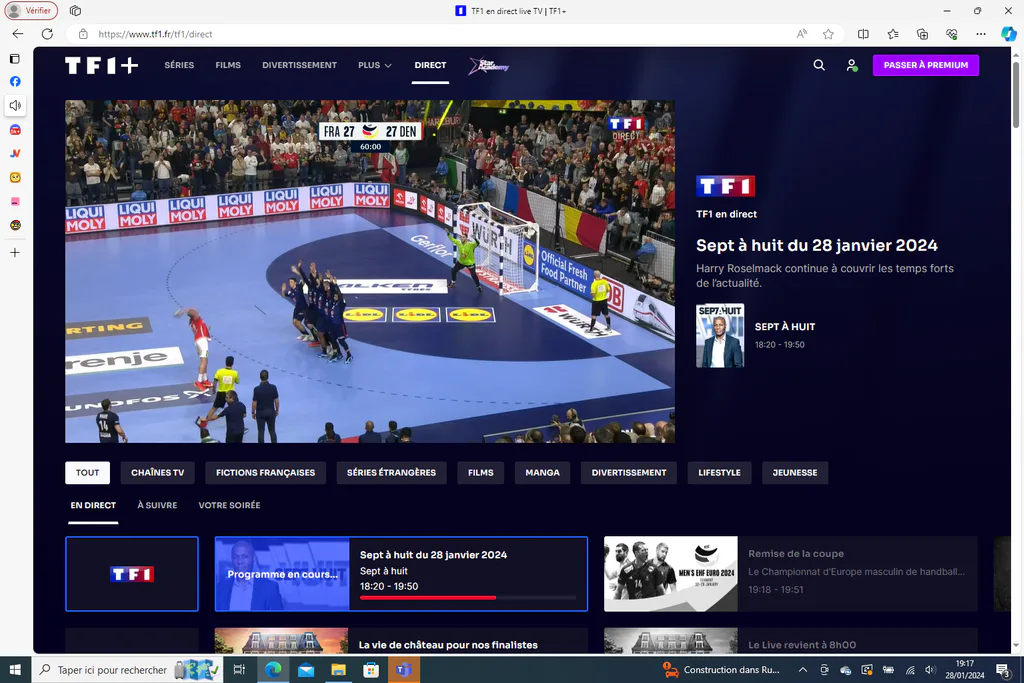This screenshot has width=1024, height=683.
Task: Go to TF1+ home via logo
Action: tap(101, 65)
